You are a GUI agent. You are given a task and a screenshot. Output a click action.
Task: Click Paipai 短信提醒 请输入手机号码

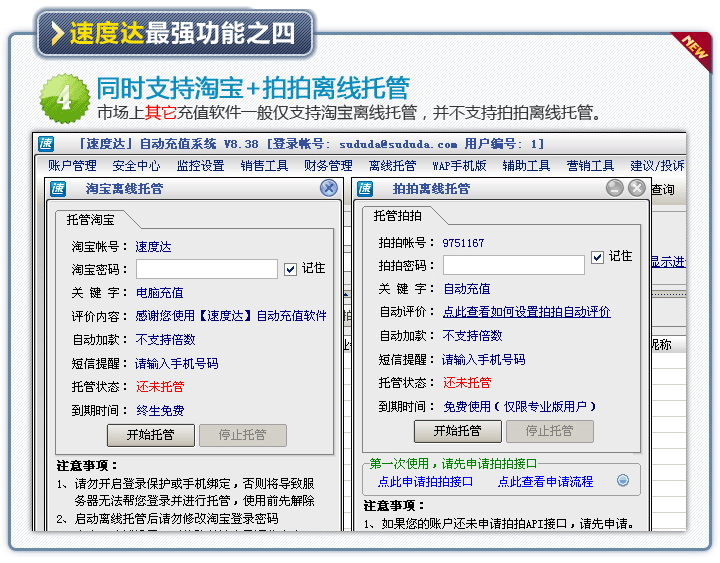point(484,360)
